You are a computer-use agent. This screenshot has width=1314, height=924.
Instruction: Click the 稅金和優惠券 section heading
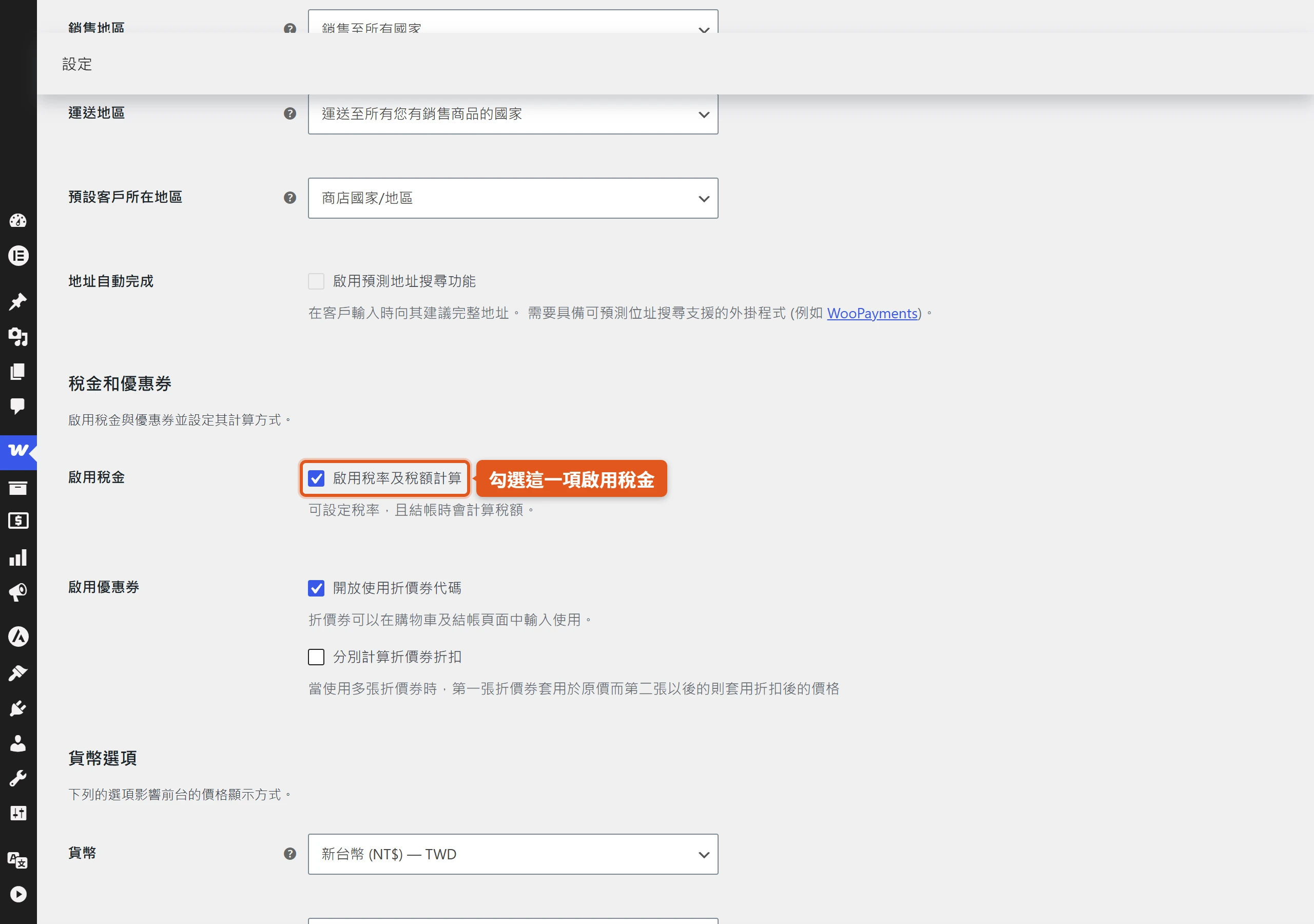tap(120, 383)
